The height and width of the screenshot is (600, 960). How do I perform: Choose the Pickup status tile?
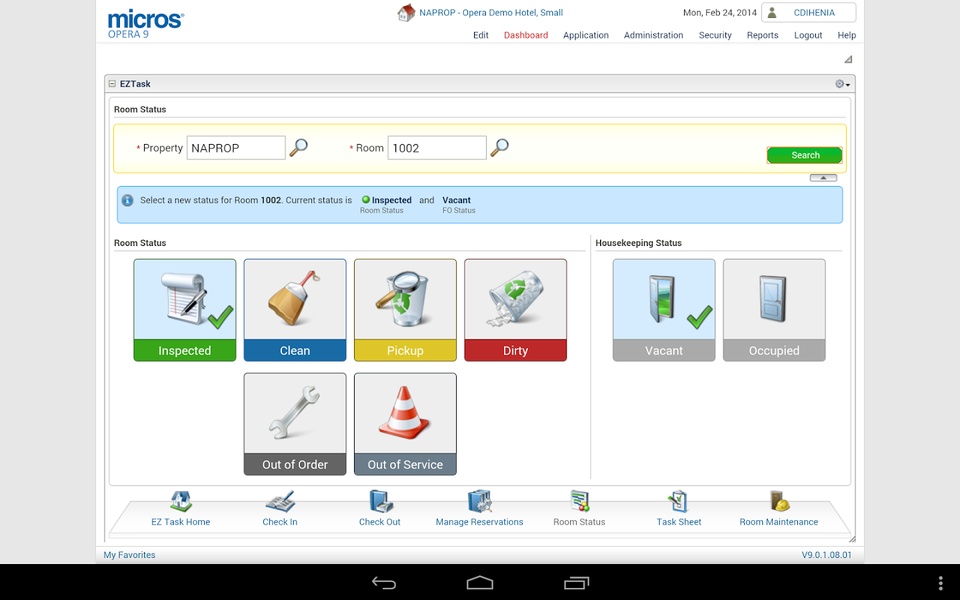tap(405, 310)
